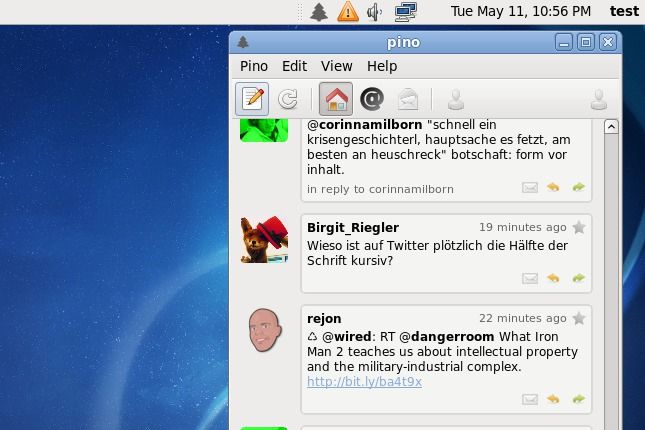
Task: Open the Edit menu
Action: point(294,66)
